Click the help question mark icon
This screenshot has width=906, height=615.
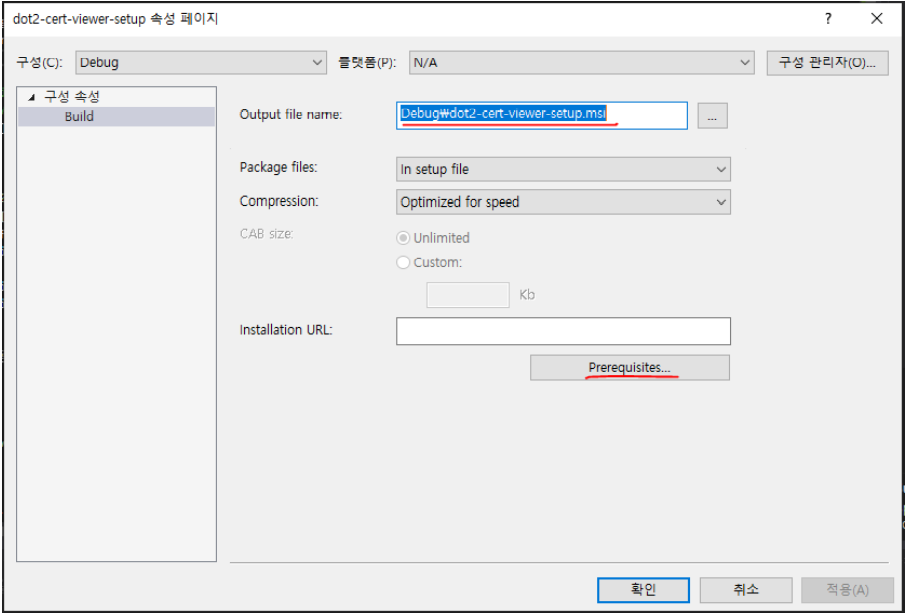pyautogui.click(x=827, y=18)
